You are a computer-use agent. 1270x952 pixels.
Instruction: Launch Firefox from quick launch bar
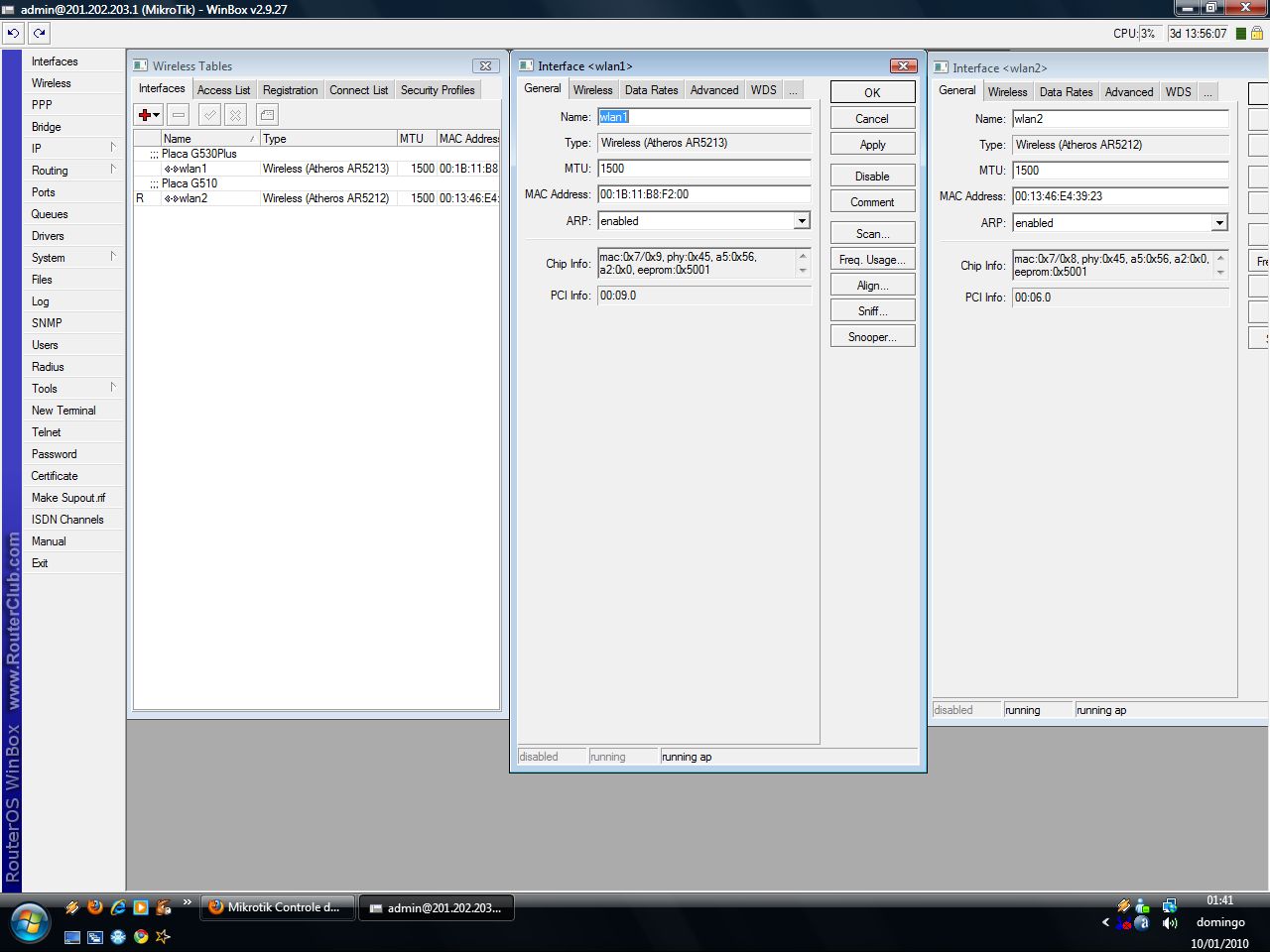95,906
